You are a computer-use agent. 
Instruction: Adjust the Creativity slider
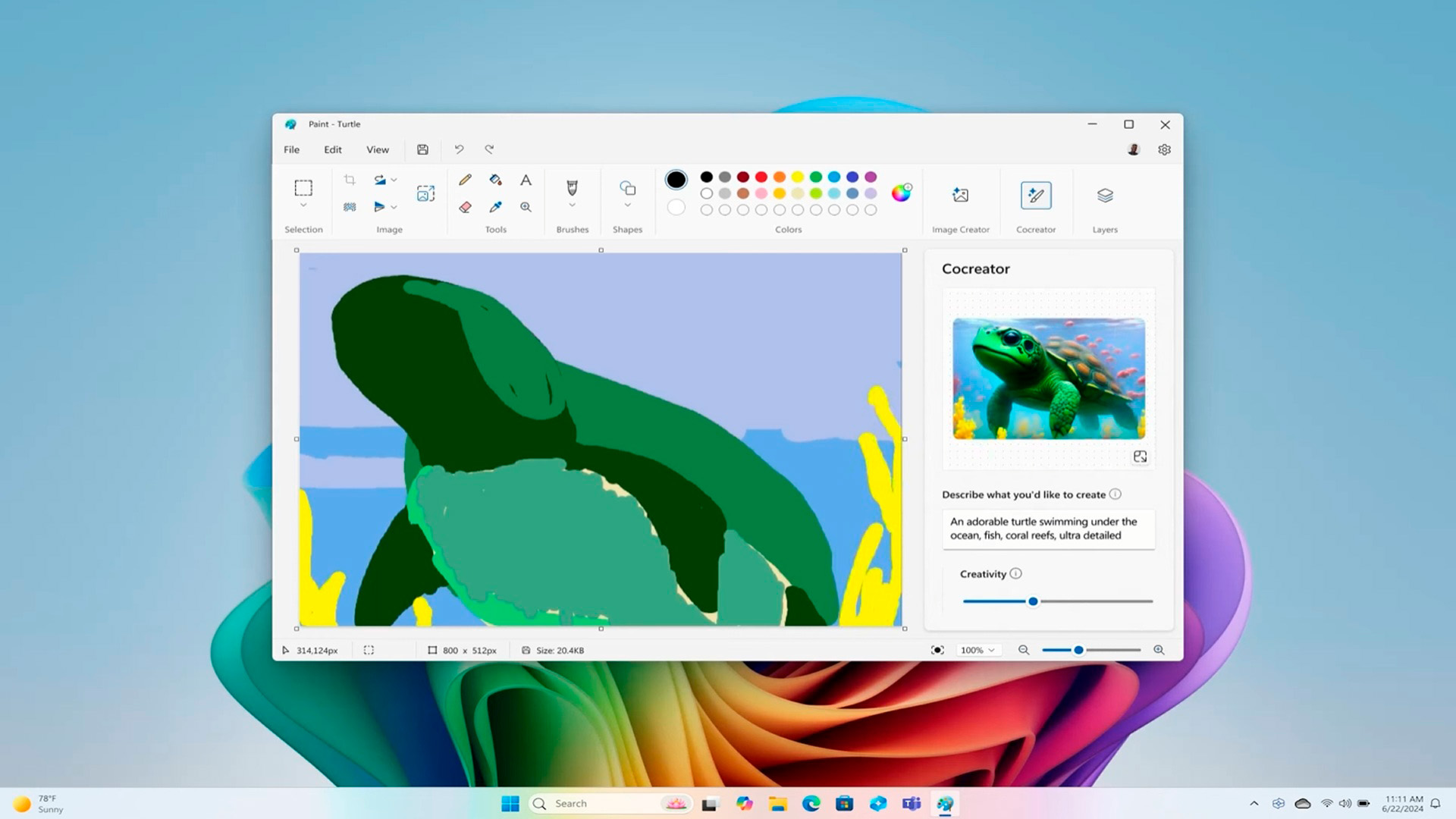point(1033,601)
